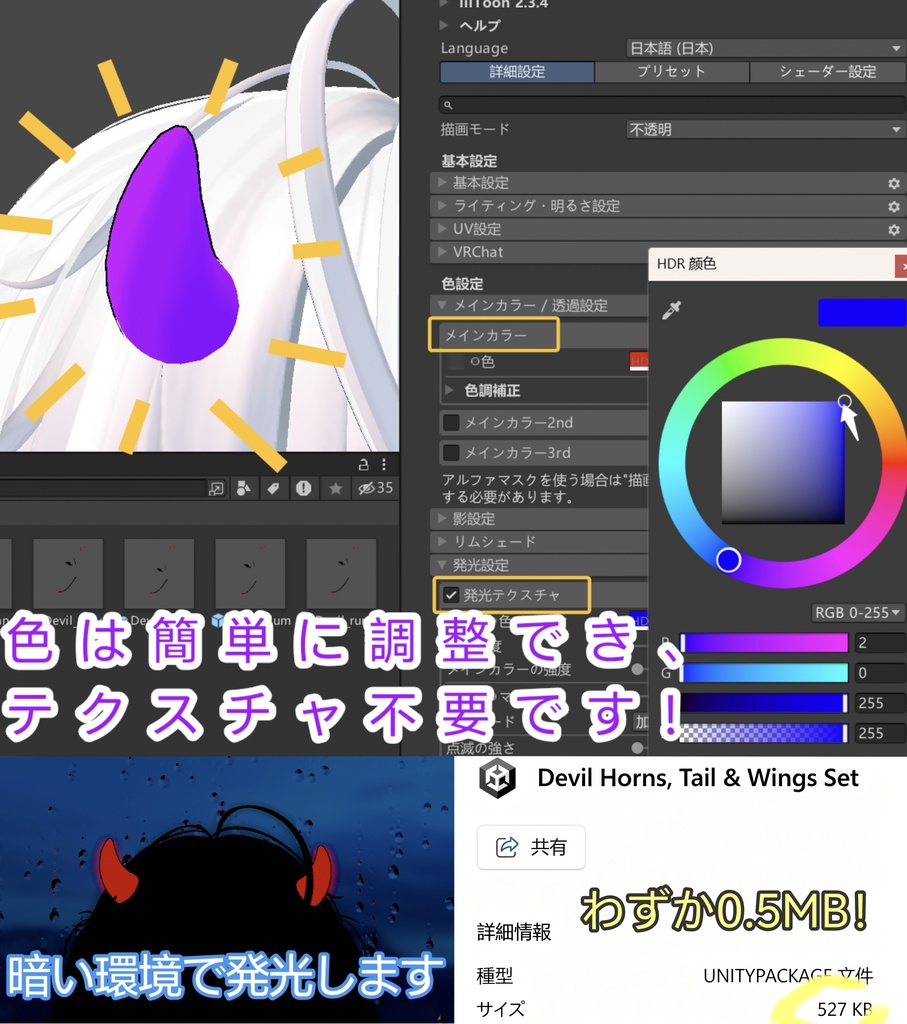Close the HDR 颜色 picker window

tap(901, 266)
